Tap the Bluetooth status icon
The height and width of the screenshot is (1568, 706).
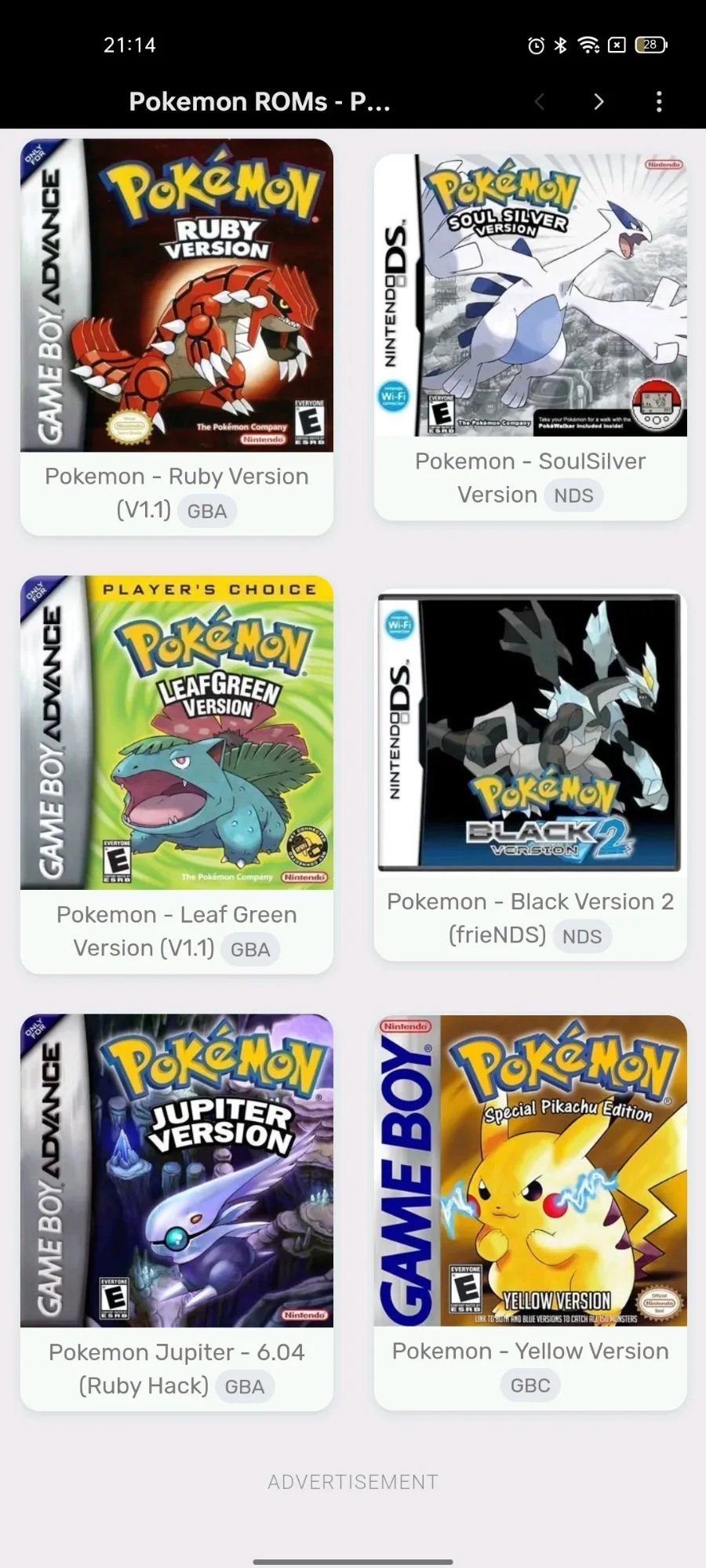(560, 45)
